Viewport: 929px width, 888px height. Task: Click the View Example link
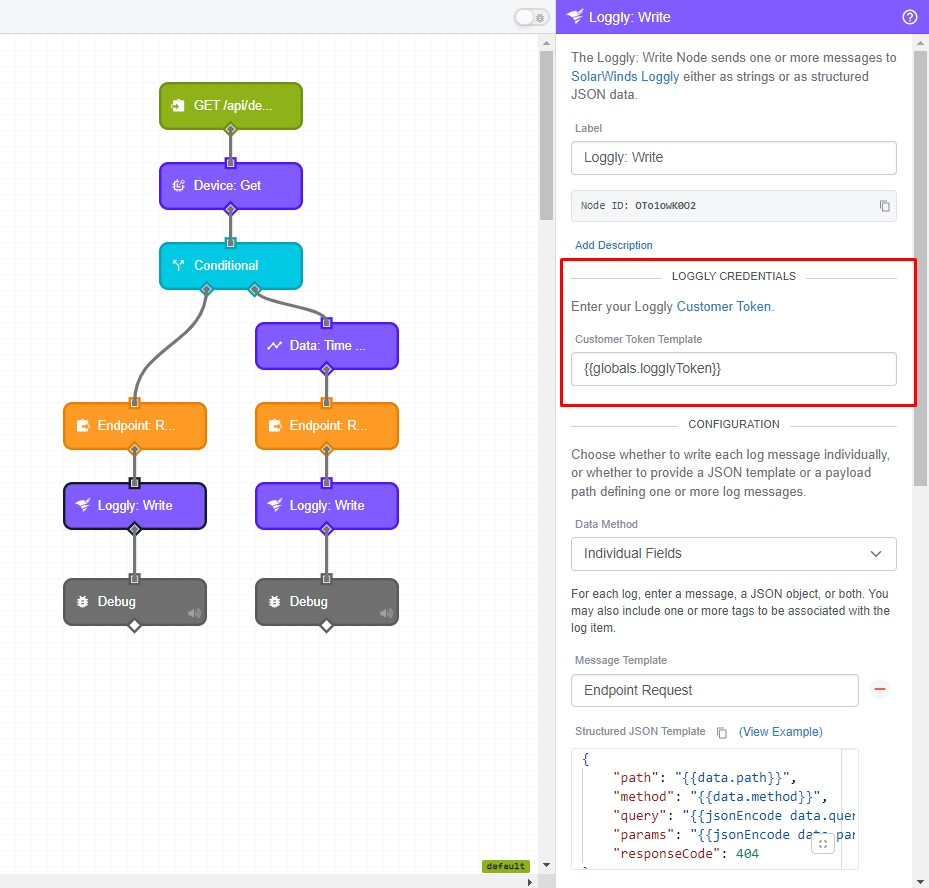click(x=780, y=732)
